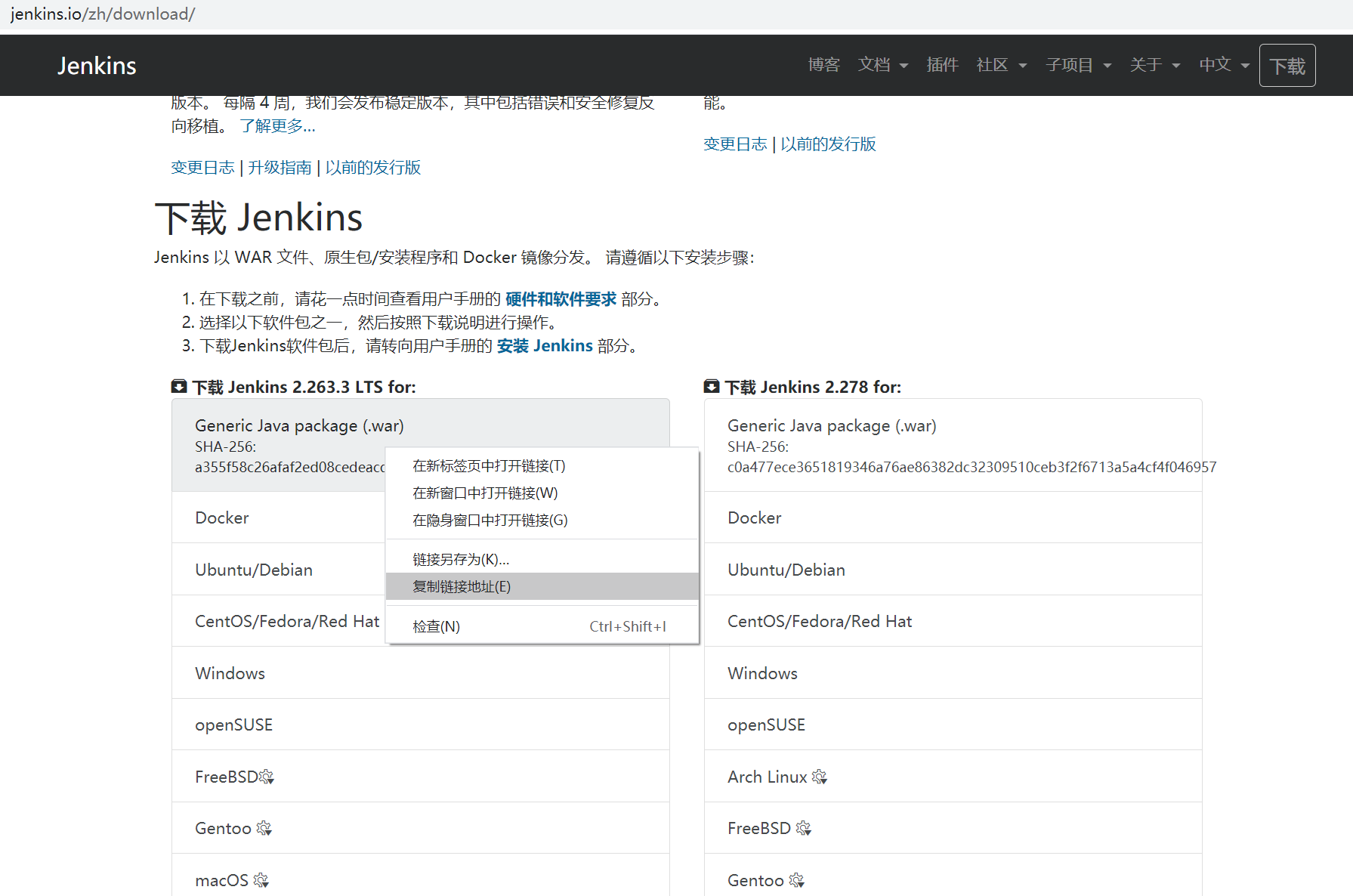1353x896 pixels.
Task: Open the 了解更多... link
Action: (x=277, y=126)
